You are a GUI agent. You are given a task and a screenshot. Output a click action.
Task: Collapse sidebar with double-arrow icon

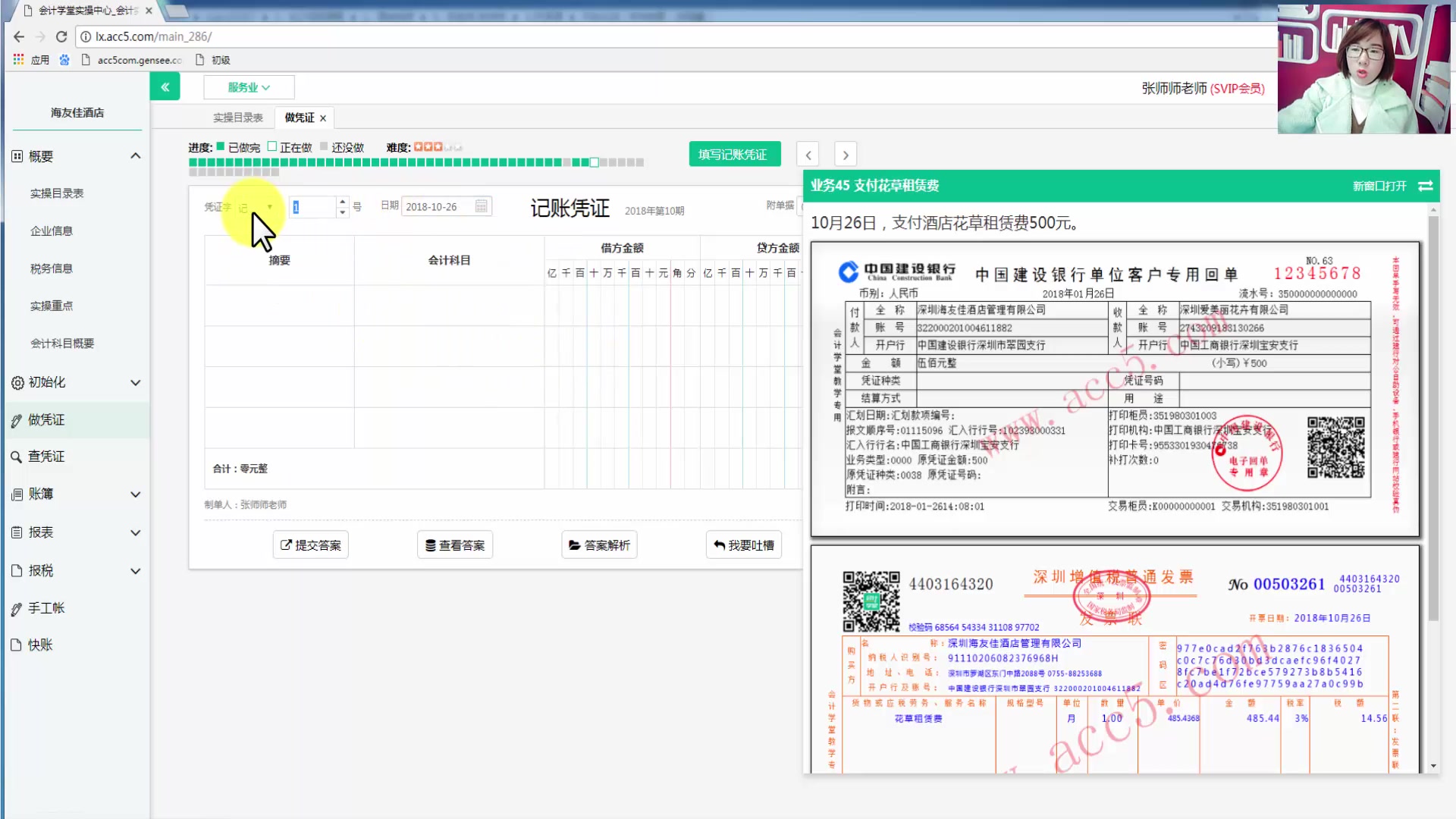[165, 87]
